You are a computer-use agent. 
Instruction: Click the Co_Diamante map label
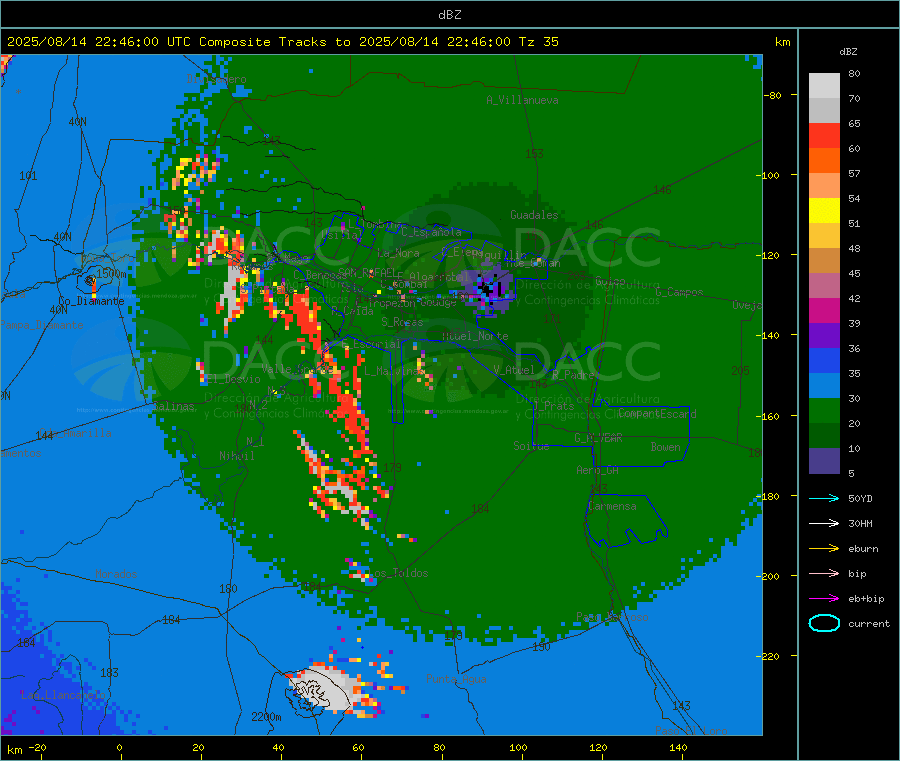[x=91, y=301]
